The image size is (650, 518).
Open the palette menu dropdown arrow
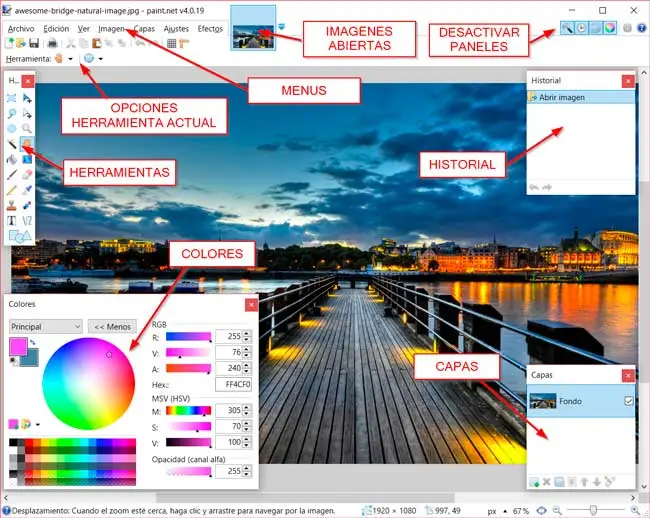coord(38,424)
